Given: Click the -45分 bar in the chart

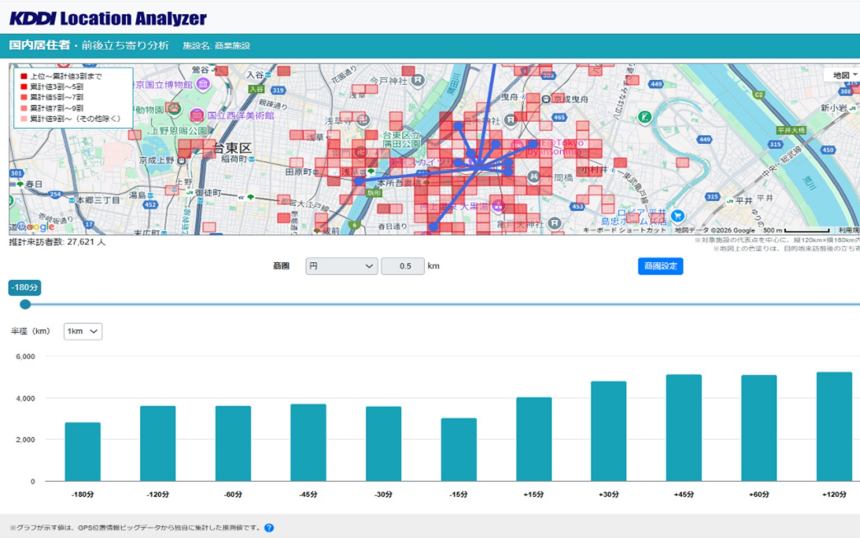Looking at the screenshot, I should 308,443.
